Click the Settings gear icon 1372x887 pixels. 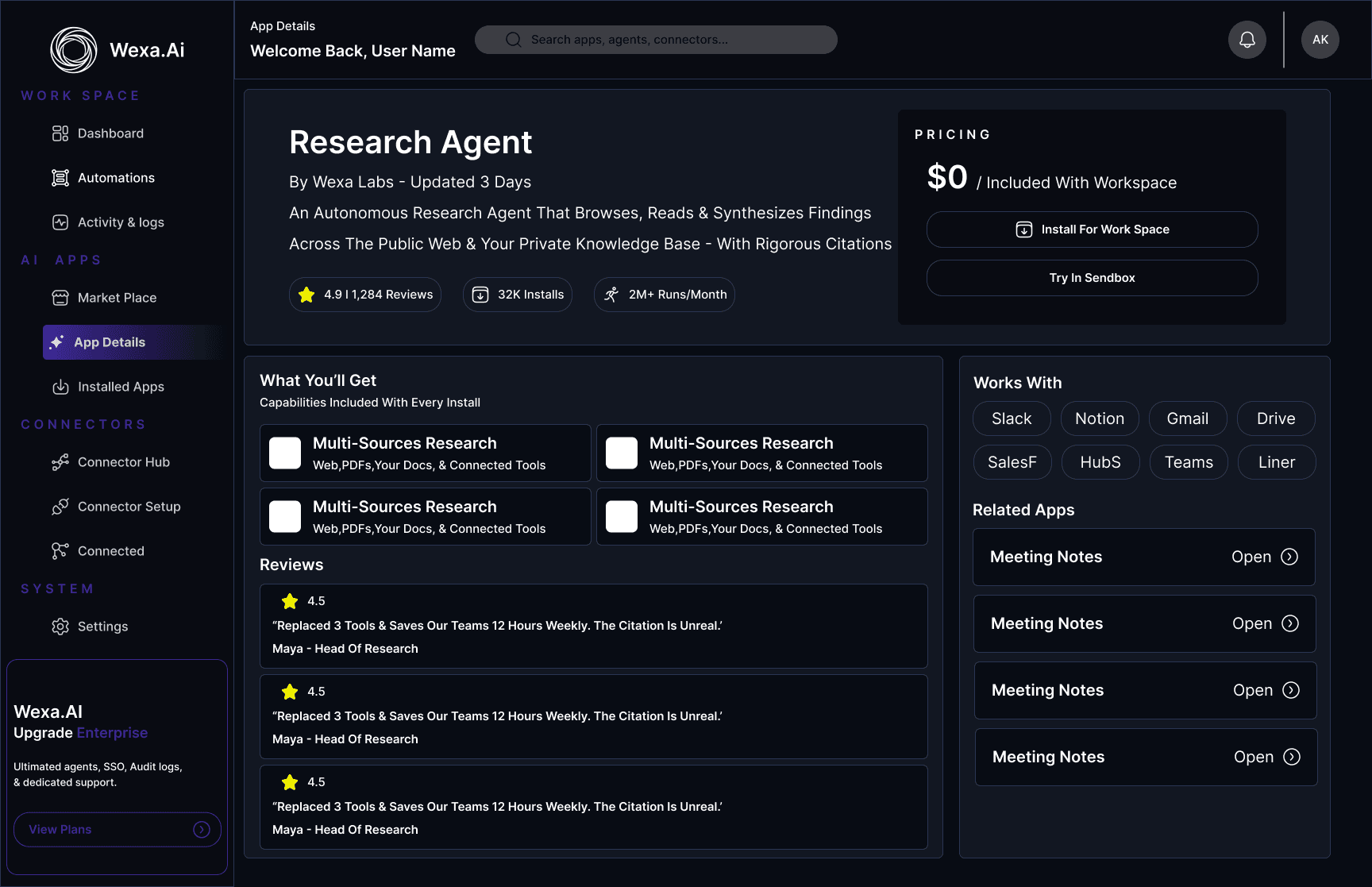click(x=60, y=627)
